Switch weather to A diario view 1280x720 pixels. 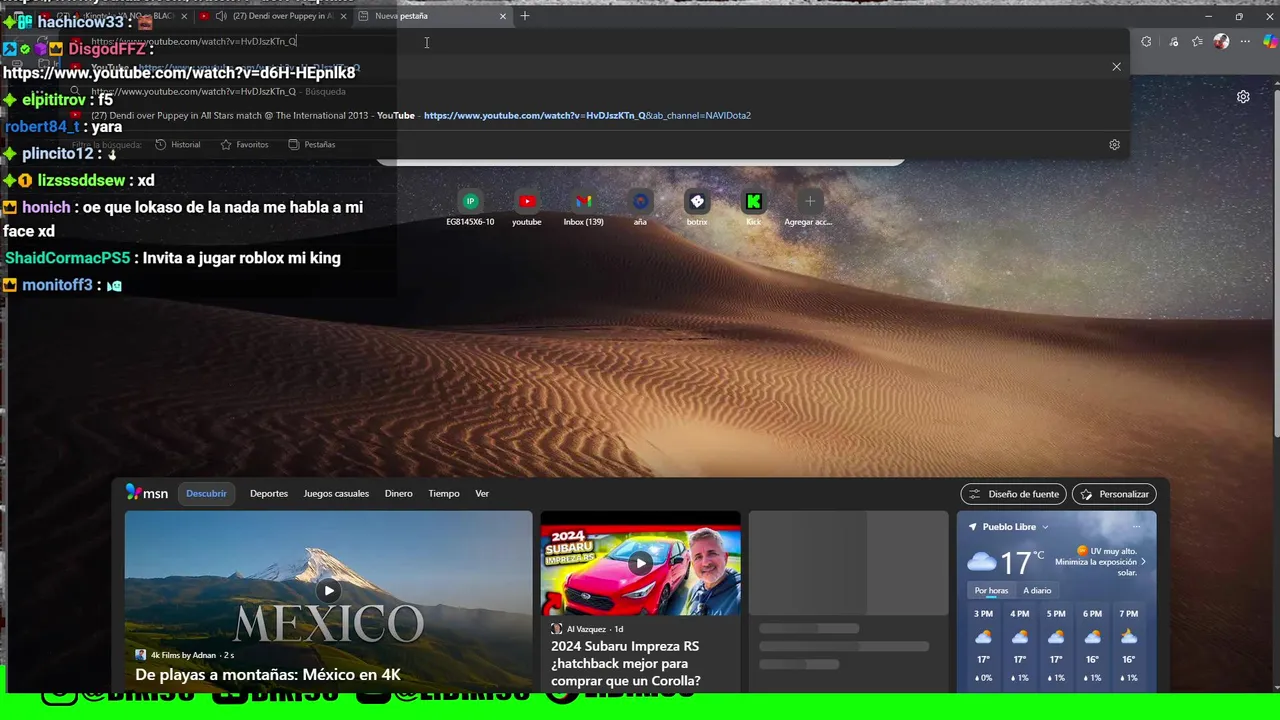(x=1037, y=591)
